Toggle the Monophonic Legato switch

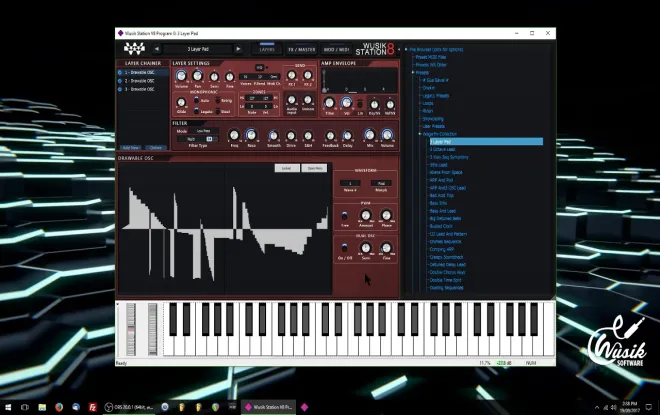click(196, 111)
